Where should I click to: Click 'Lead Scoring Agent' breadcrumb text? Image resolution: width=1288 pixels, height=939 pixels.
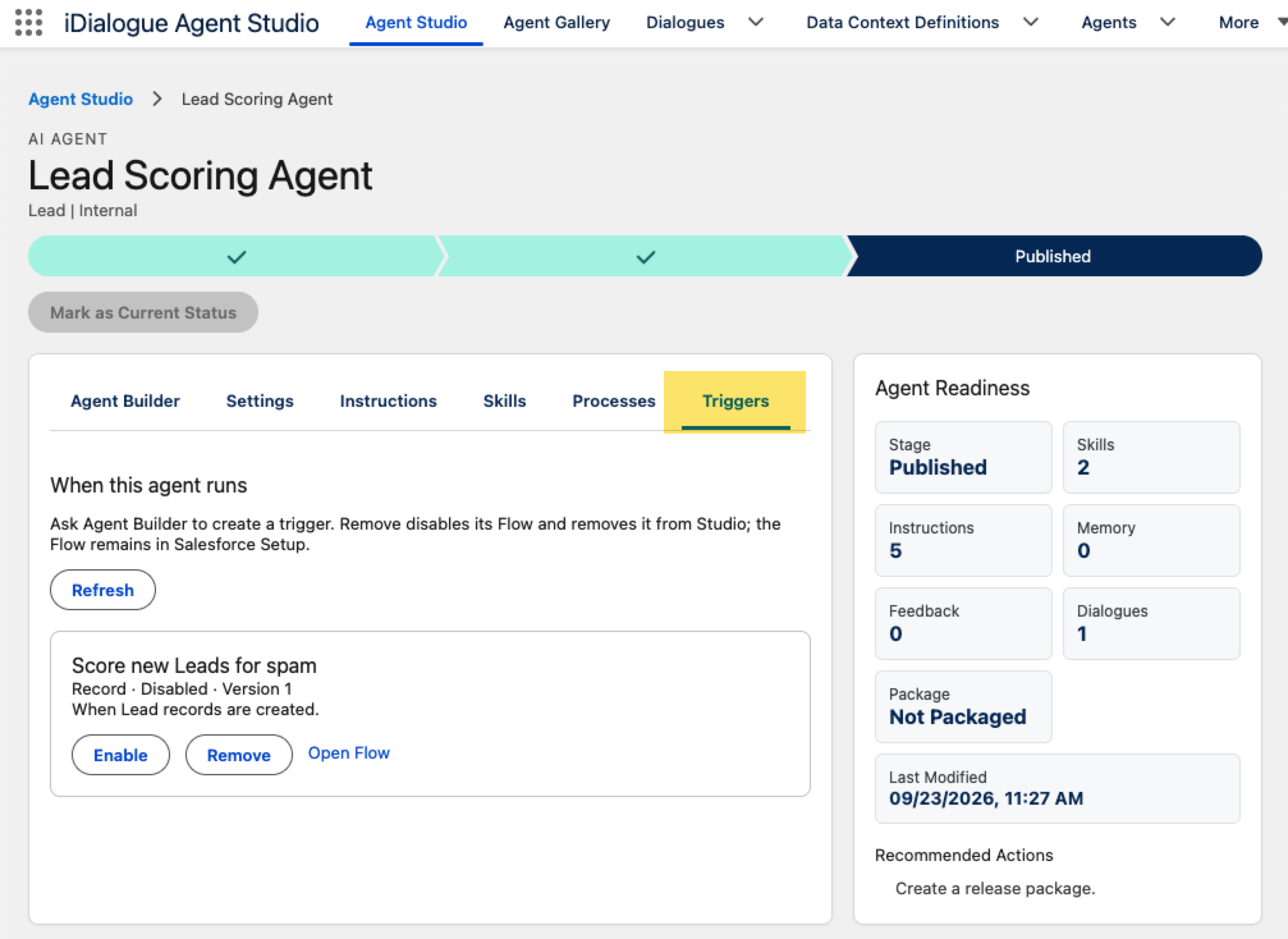click(257, 99)
